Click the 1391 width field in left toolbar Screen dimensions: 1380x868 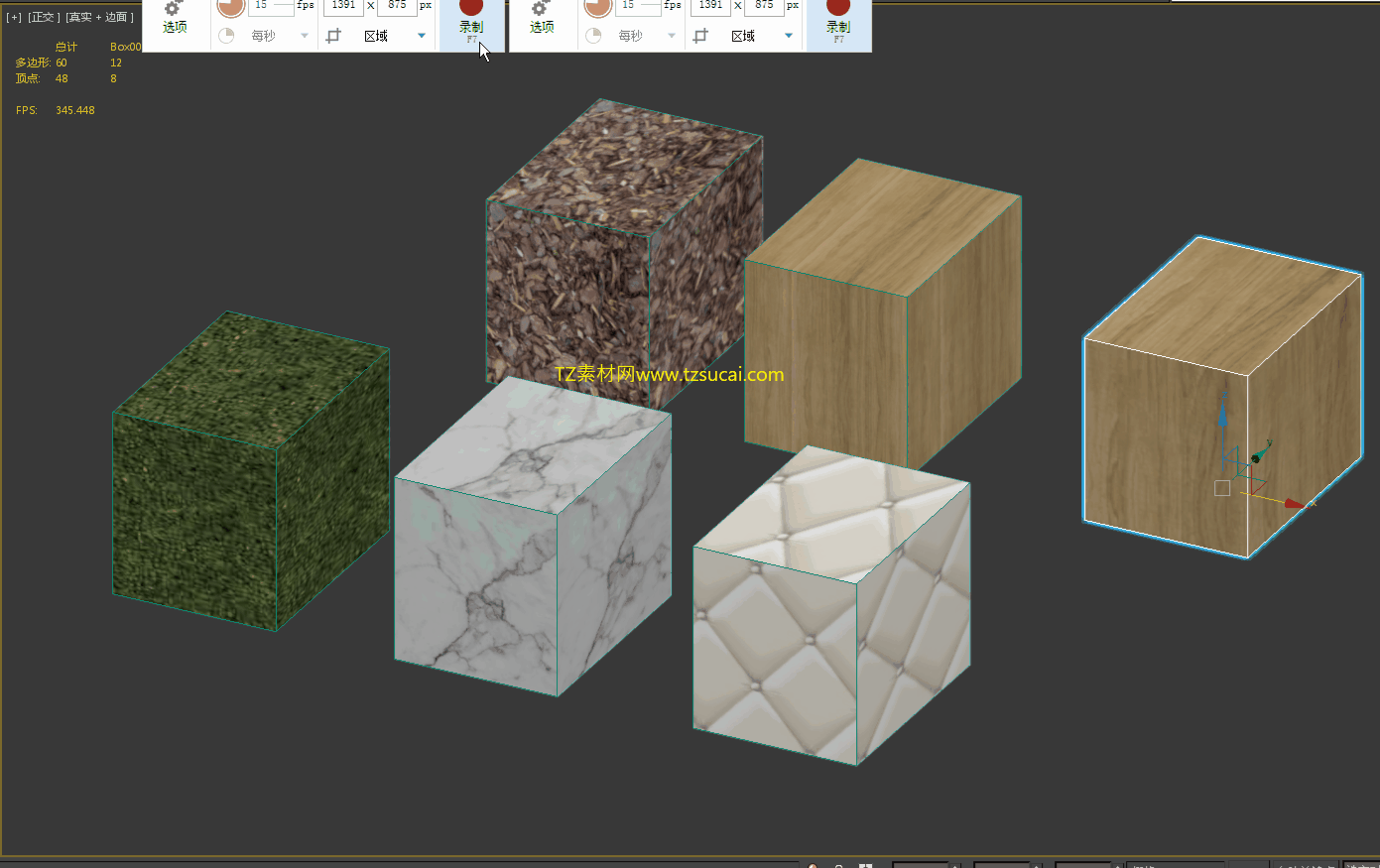343,6
